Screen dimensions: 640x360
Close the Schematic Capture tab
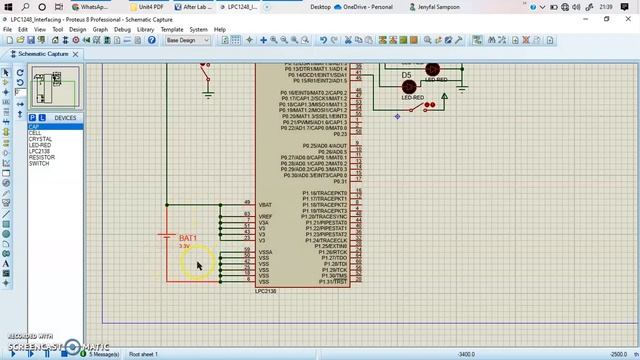[76, 54]
